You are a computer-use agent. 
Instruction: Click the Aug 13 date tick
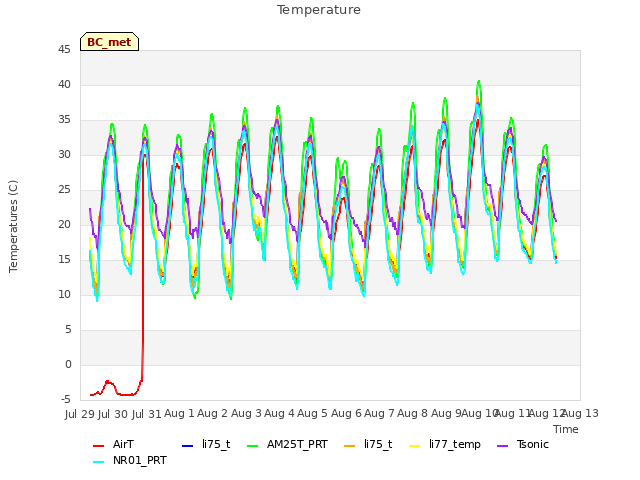tap(580, 413)
